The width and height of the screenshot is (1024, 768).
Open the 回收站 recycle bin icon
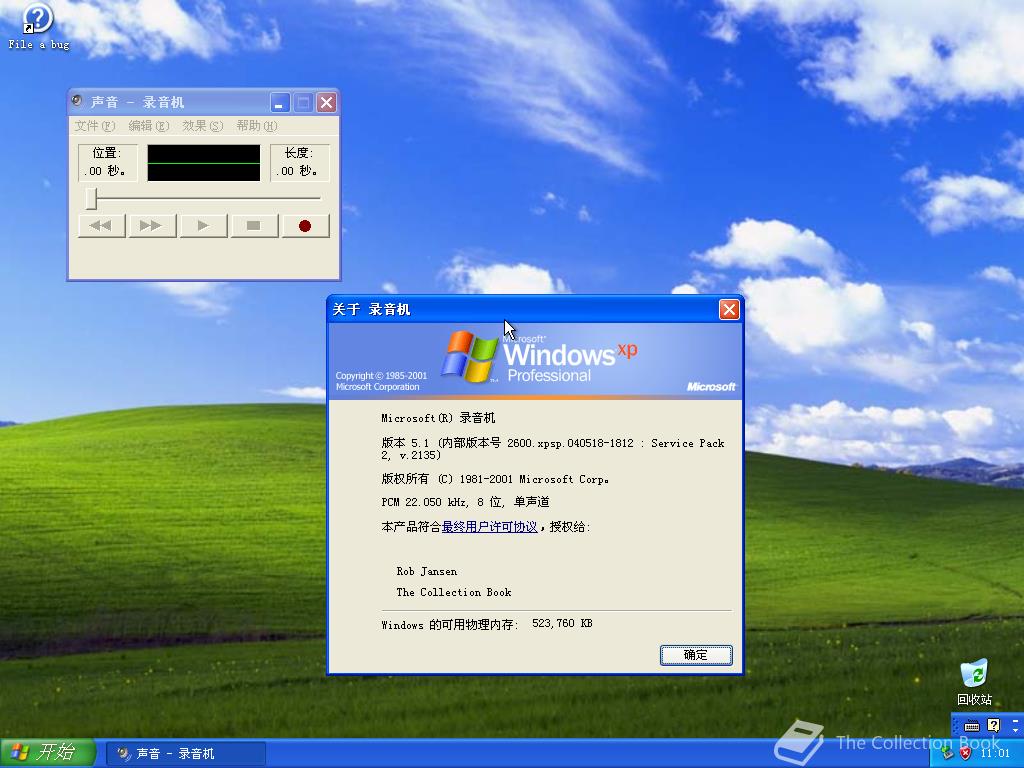click(x=974, y=682)
